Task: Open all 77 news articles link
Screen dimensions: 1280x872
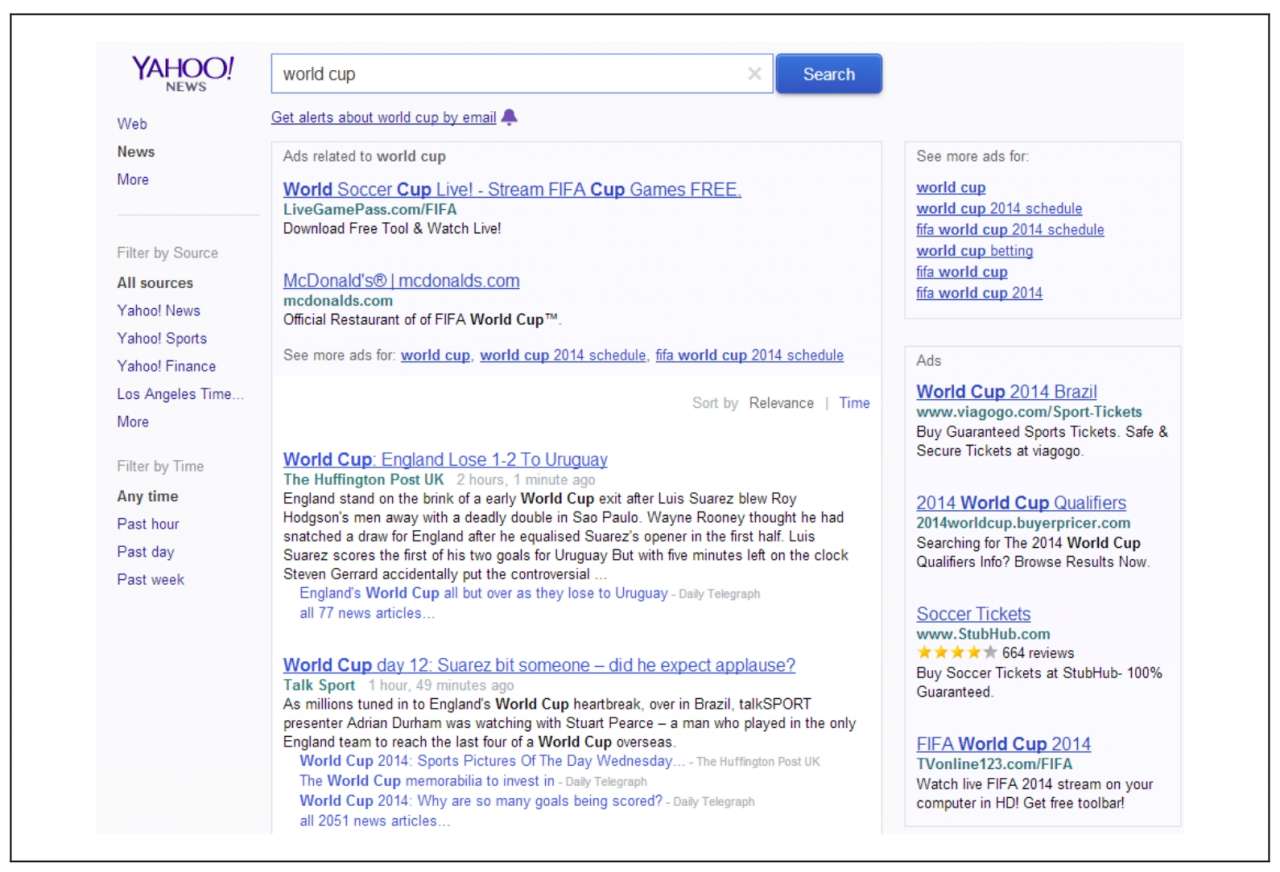Action: [x=367, y=613]
